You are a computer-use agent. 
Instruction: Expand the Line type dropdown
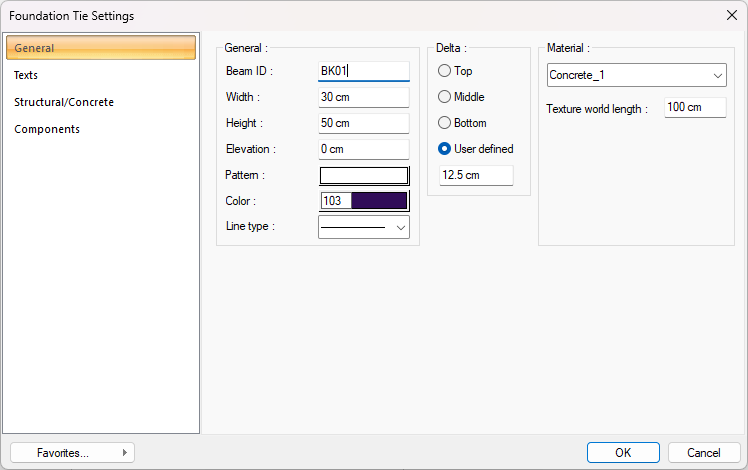tap(363, 227)
